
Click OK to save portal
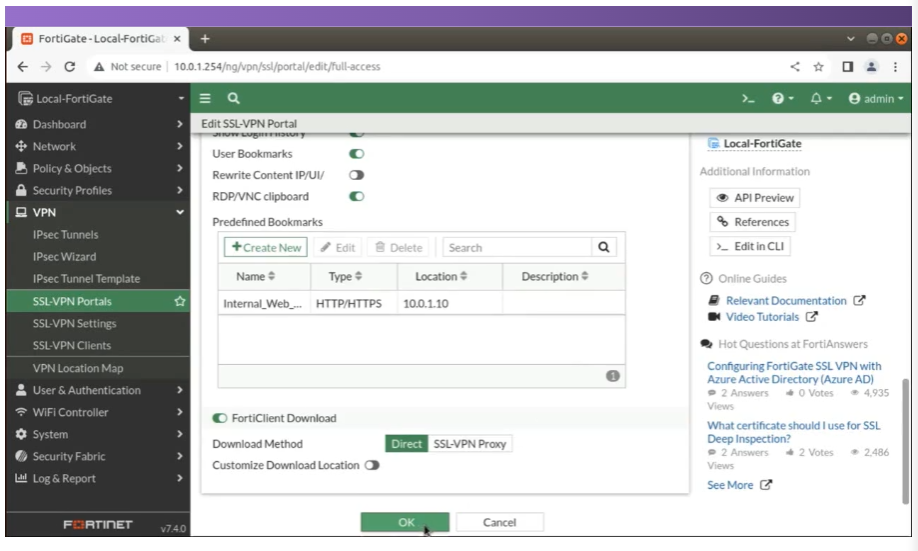[405, 522]
